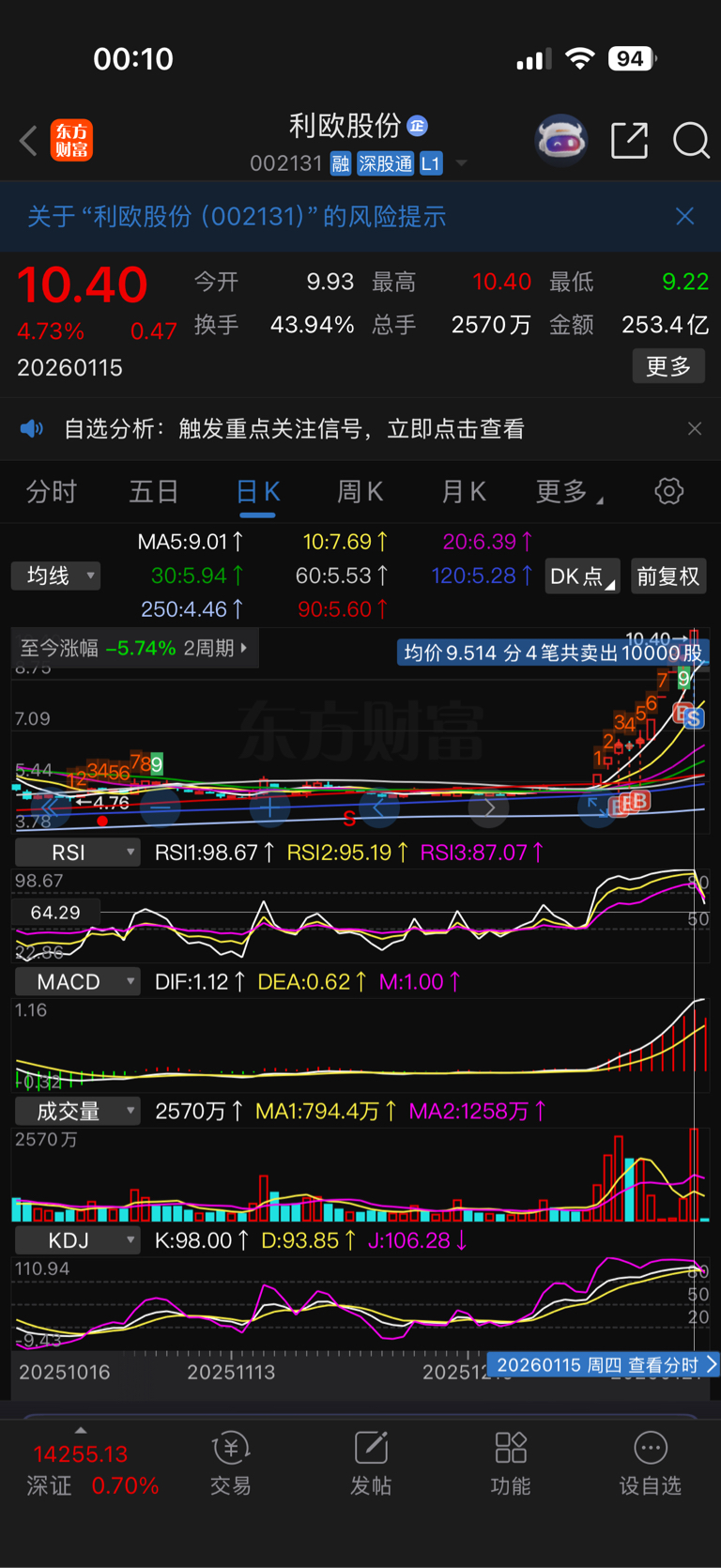Screen dimensions: 721x1568
Task: Dismiss the 风险提示 banner with X
Action: [685, 216]
